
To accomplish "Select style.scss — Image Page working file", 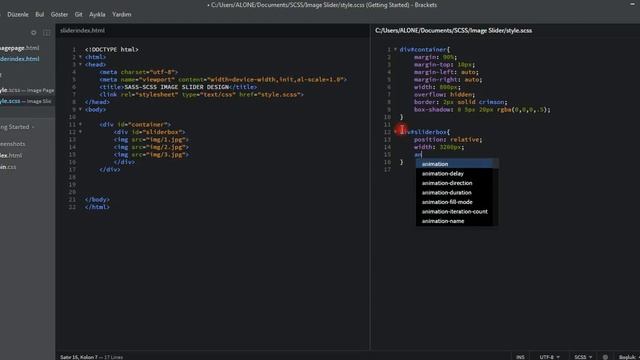I will coord(27,90).
